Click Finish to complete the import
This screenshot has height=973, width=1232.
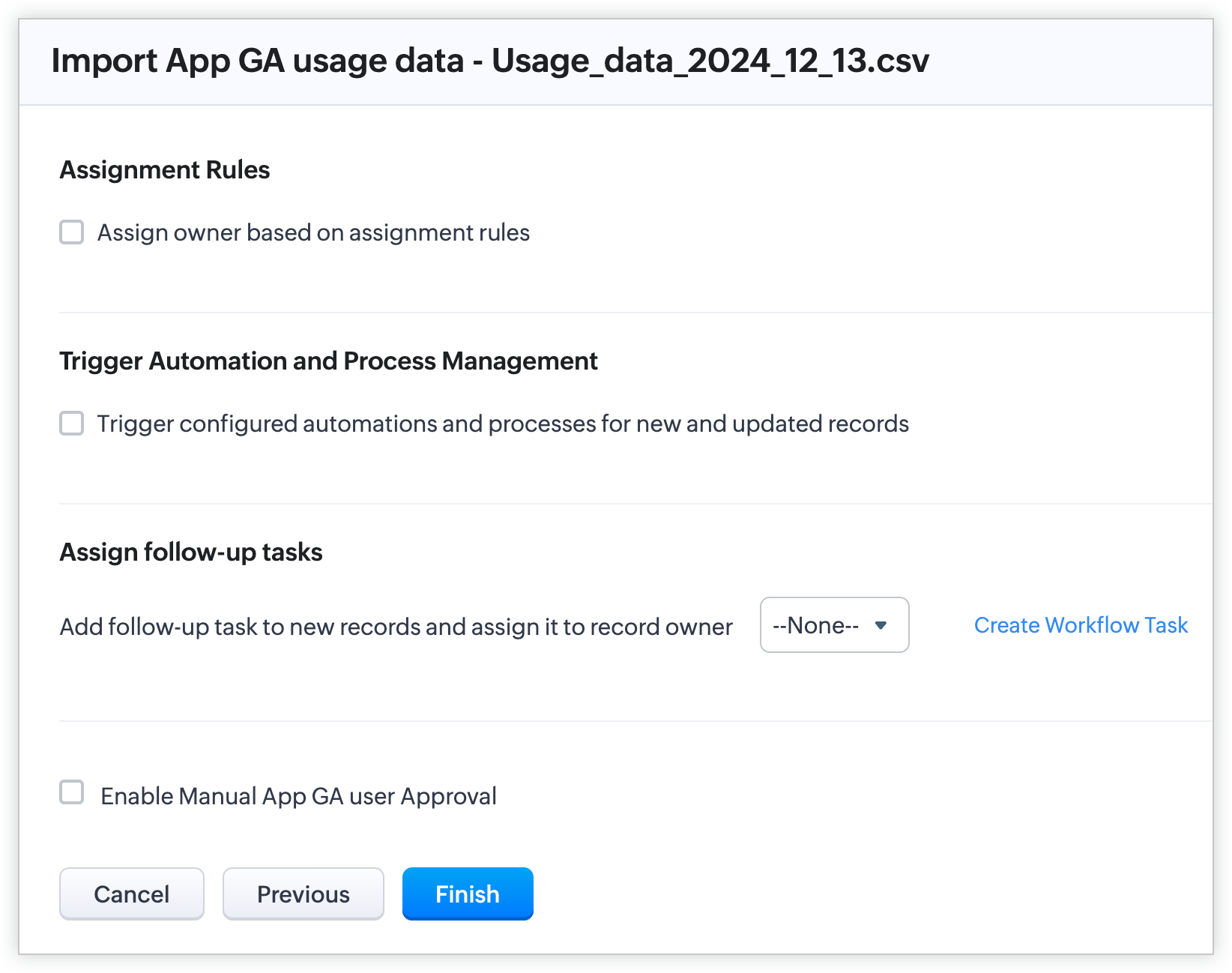[467, 894]
